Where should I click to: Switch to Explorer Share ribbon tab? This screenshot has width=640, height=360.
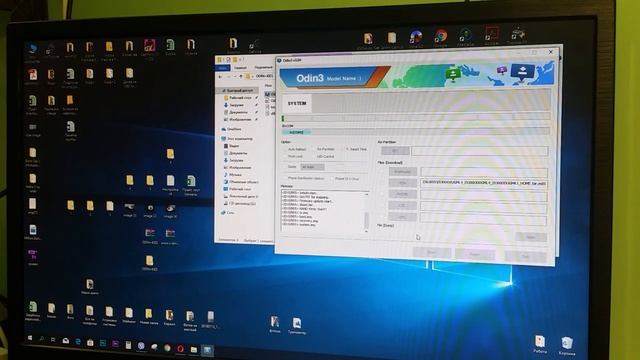click(x=263, y=67)
